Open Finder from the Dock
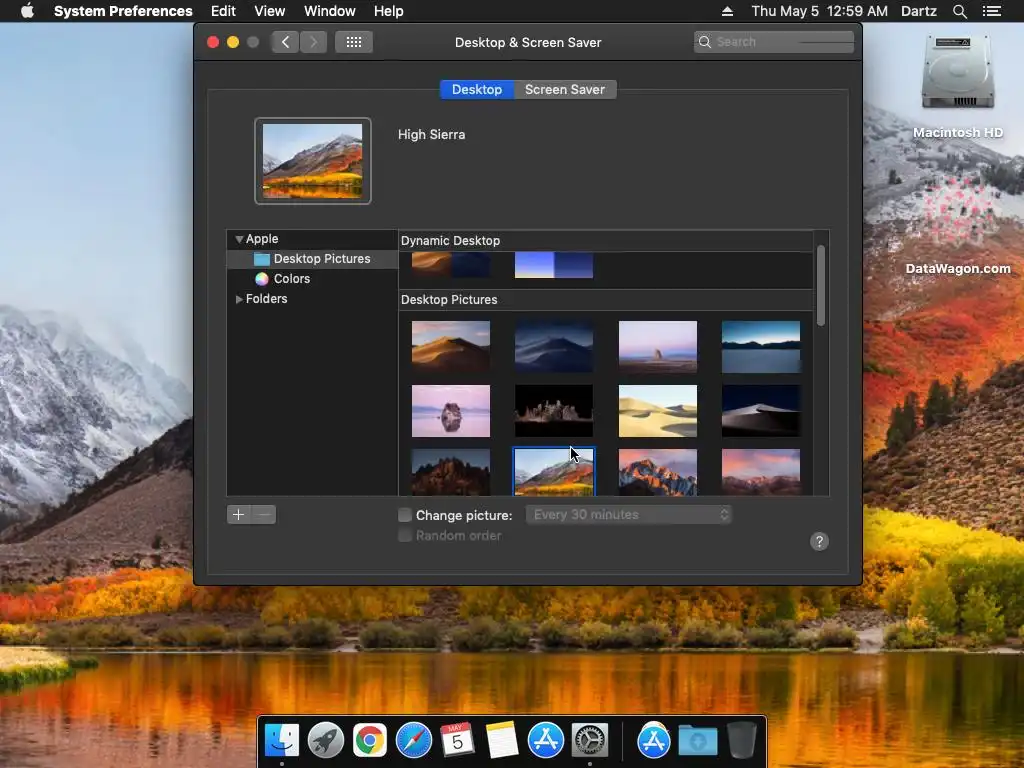Screen dimensions: 1024x768 click(282, 741)
